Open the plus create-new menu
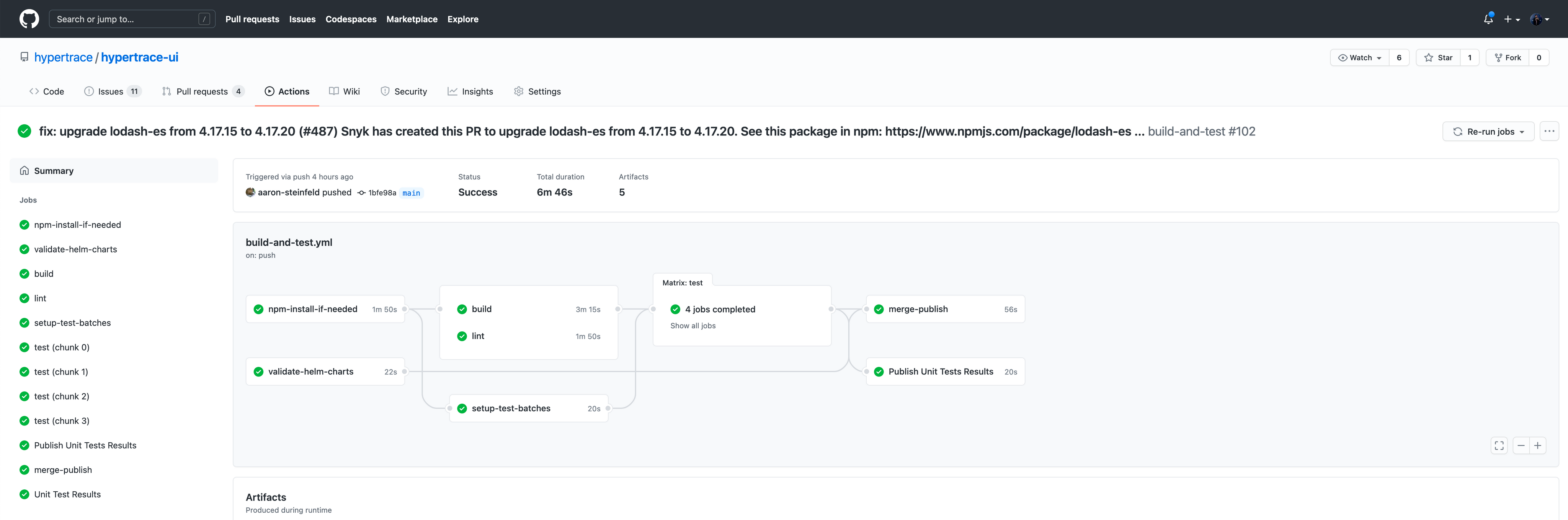The image size is (1568, 520). pos(1512,20)
